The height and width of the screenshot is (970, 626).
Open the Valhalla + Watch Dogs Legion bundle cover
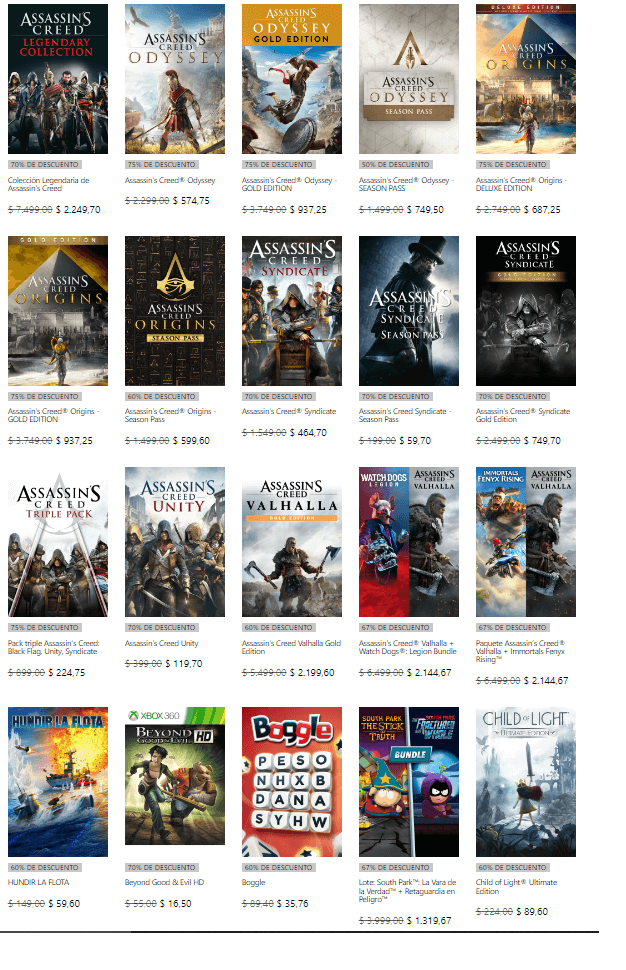point(408,543)
